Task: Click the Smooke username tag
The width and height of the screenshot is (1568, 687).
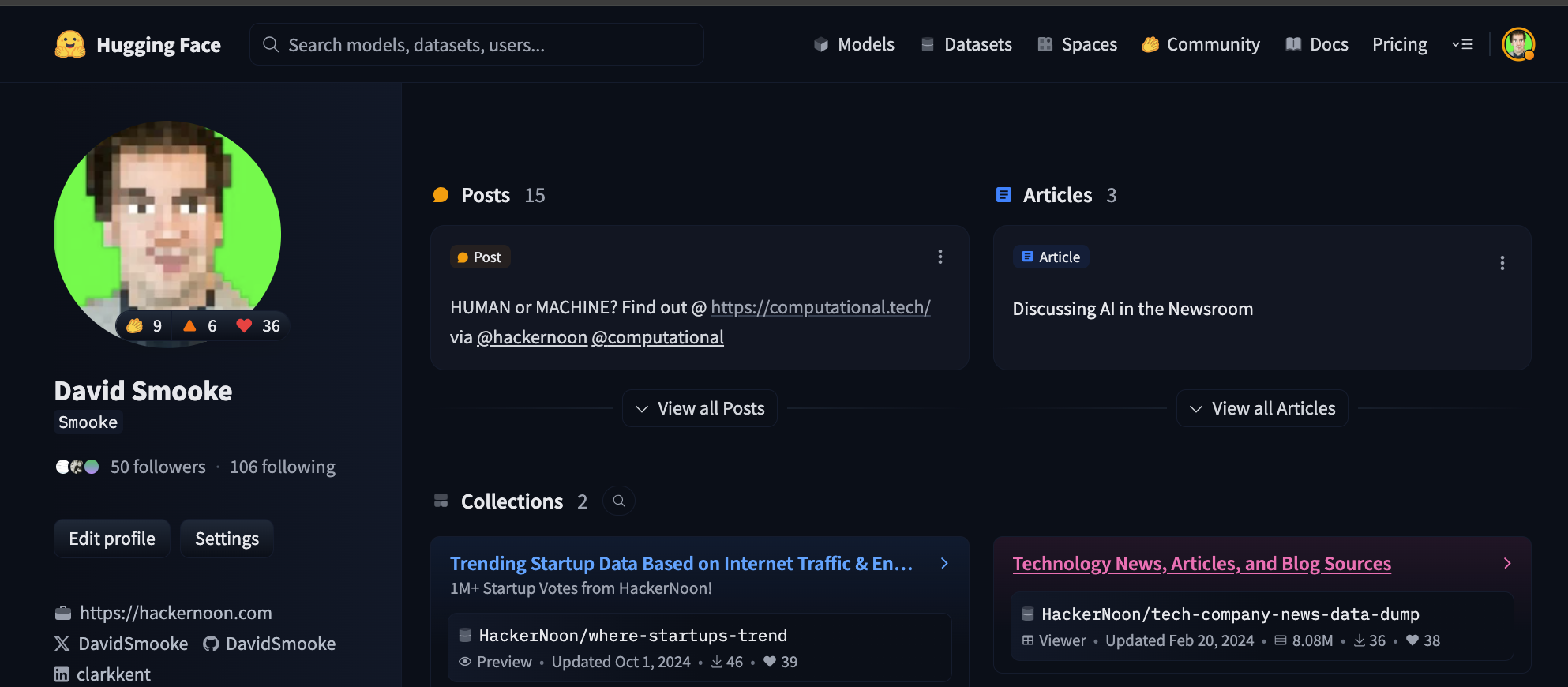Action: pos(88,422)
